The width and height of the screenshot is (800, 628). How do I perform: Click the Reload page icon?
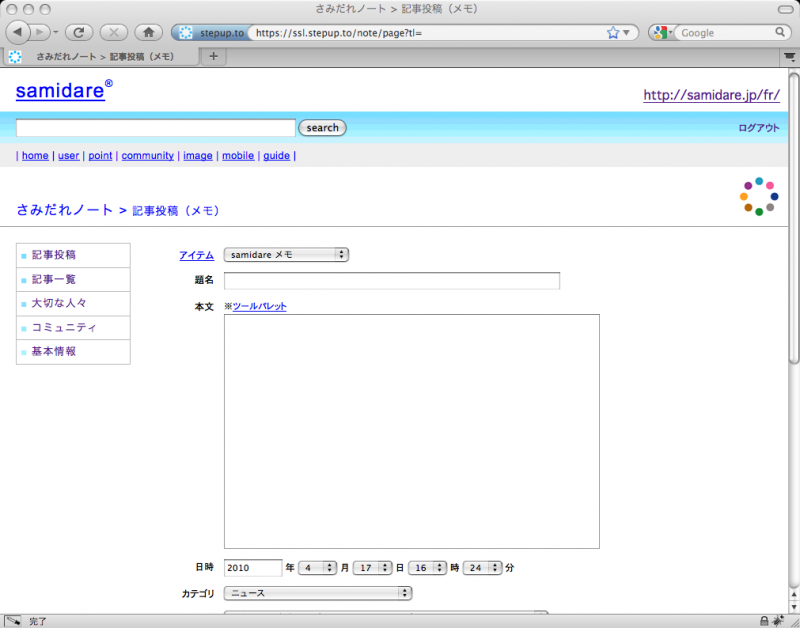pos(79,32)
